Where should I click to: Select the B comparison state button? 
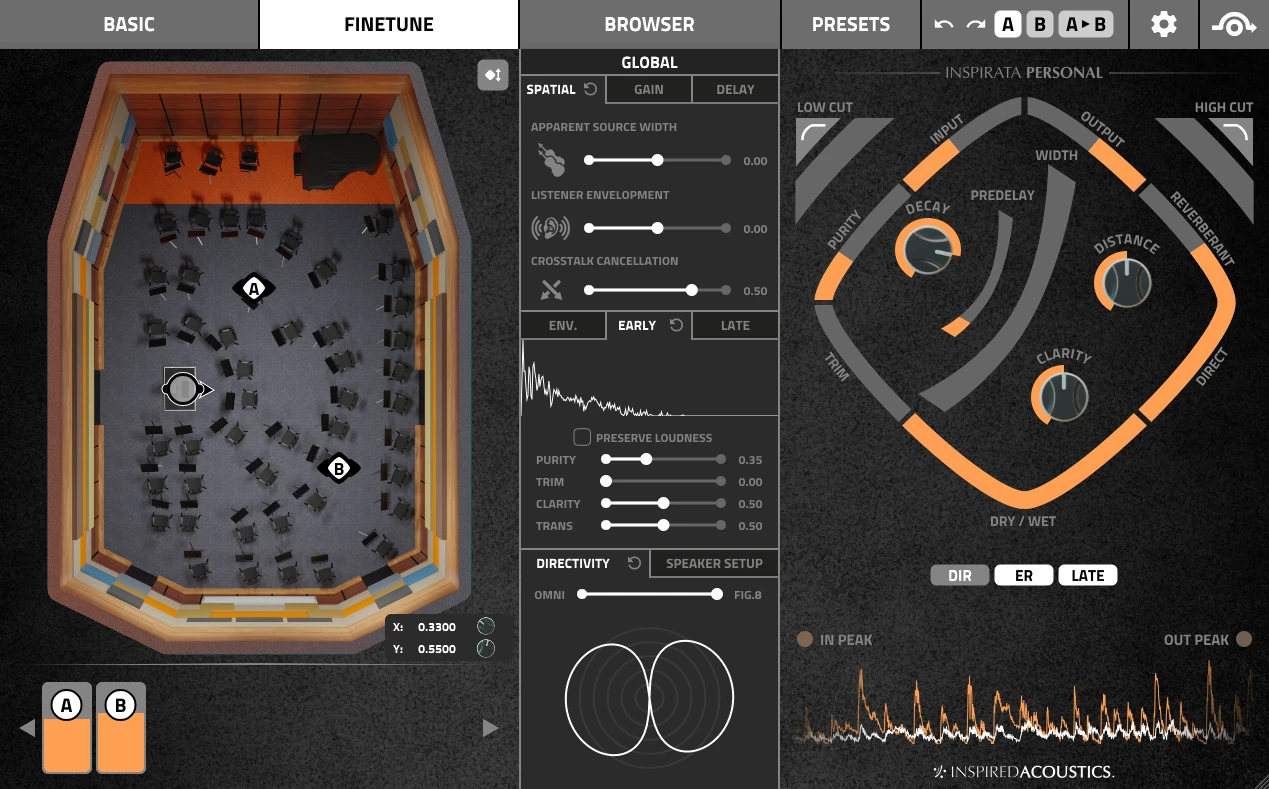[x=1039, y=25]
